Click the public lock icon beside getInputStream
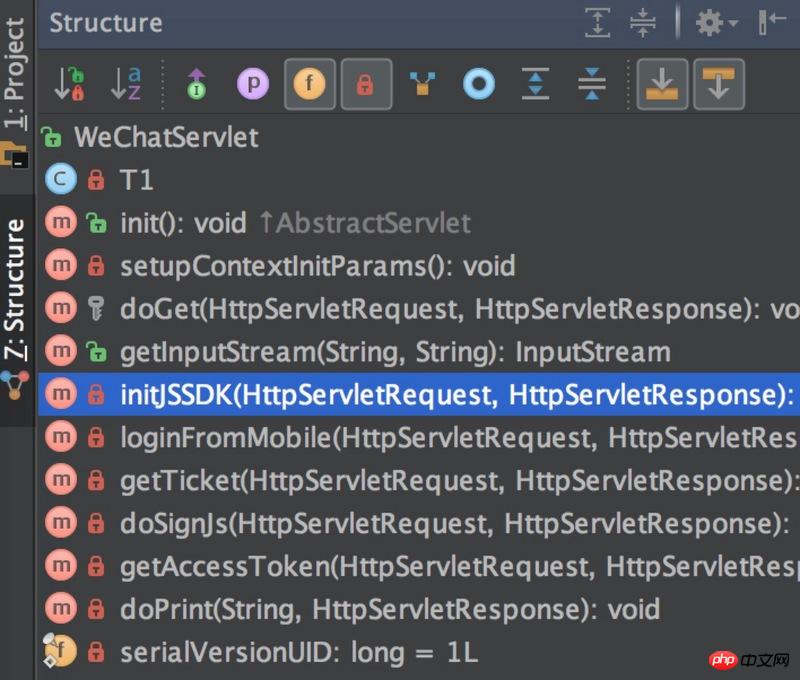Screen dimensions: 800x680 [96, 351]
